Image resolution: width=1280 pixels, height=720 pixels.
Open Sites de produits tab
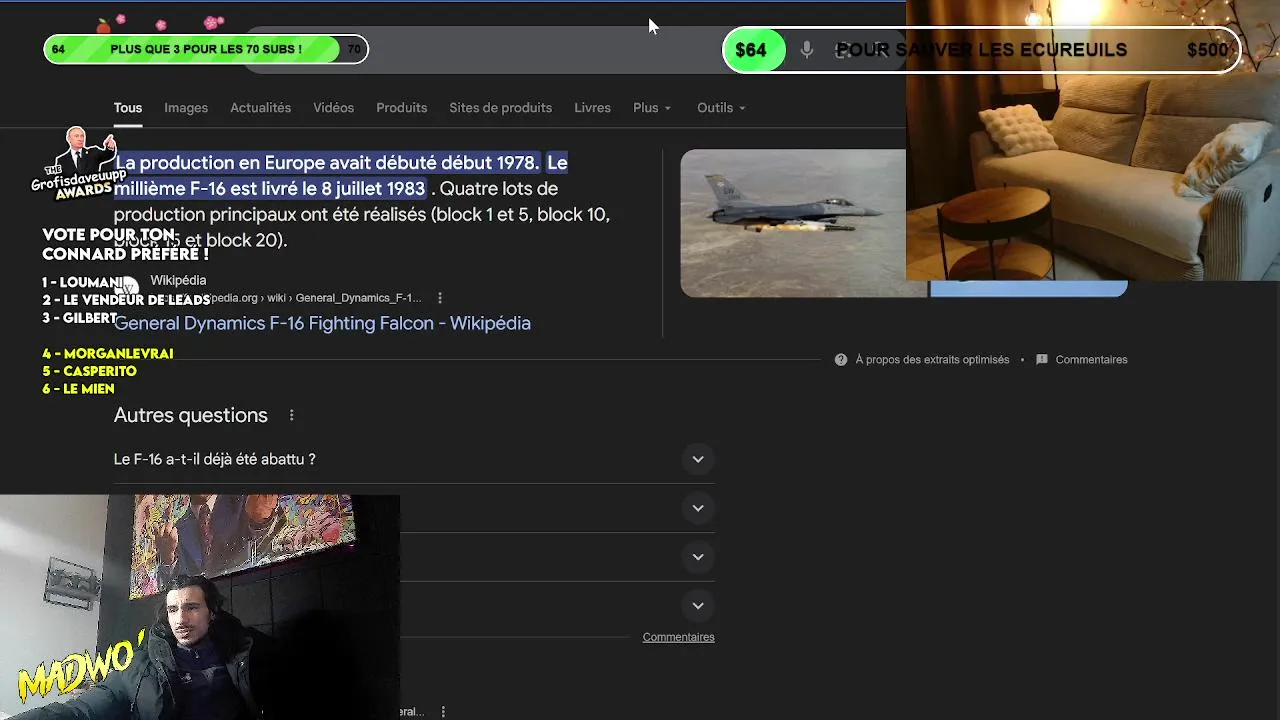click(x=500, y=108)
